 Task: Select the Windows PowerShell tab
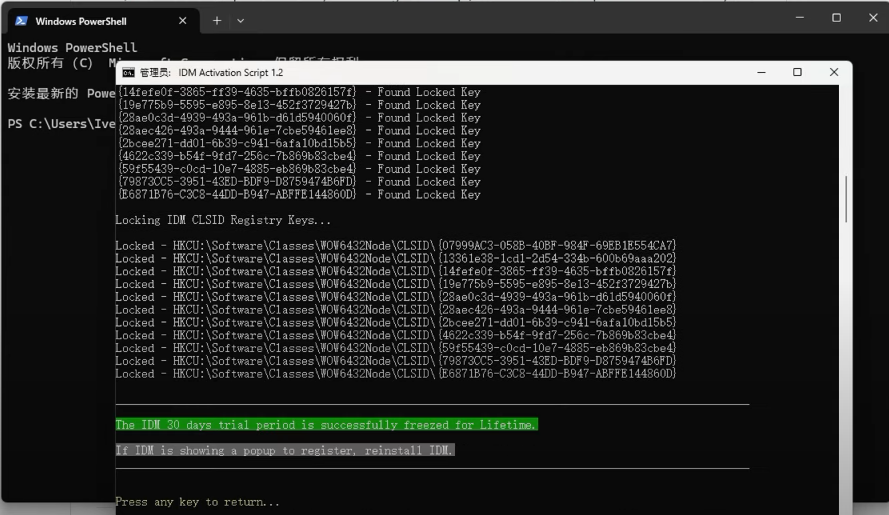(90, 21)
